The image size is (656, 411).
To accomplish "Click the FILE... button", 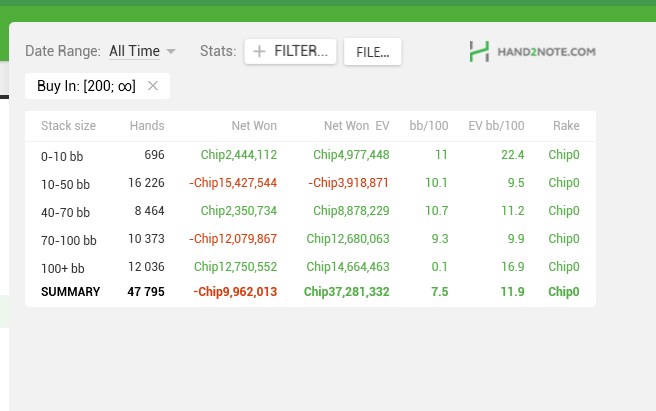I will click(x=372, y=51).
